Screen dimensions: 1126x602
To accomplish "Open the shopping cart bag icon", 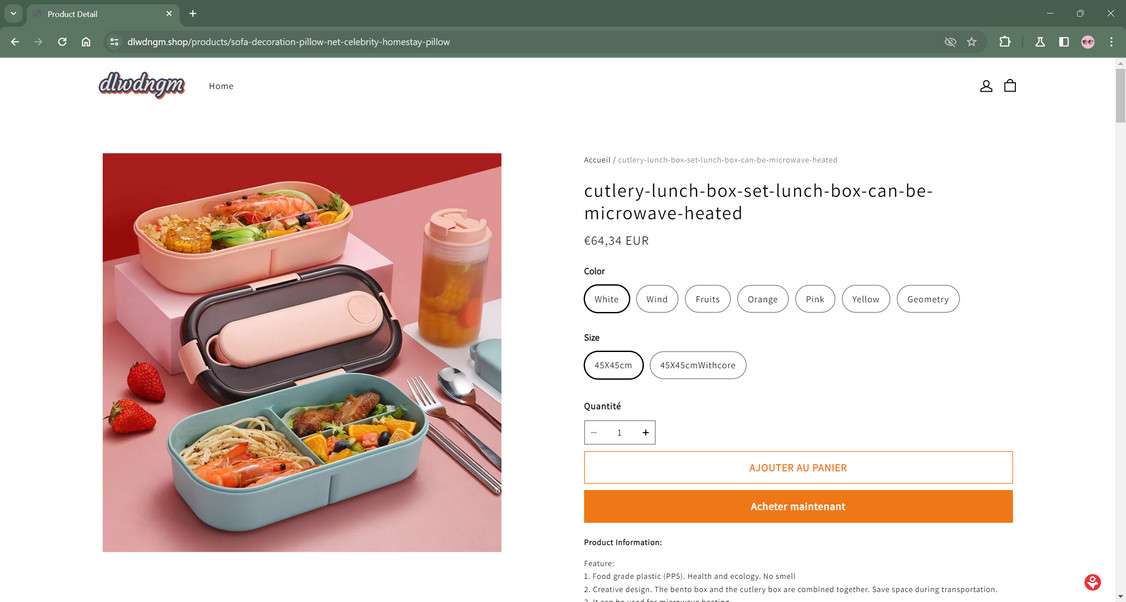I will pos(1010,86).
